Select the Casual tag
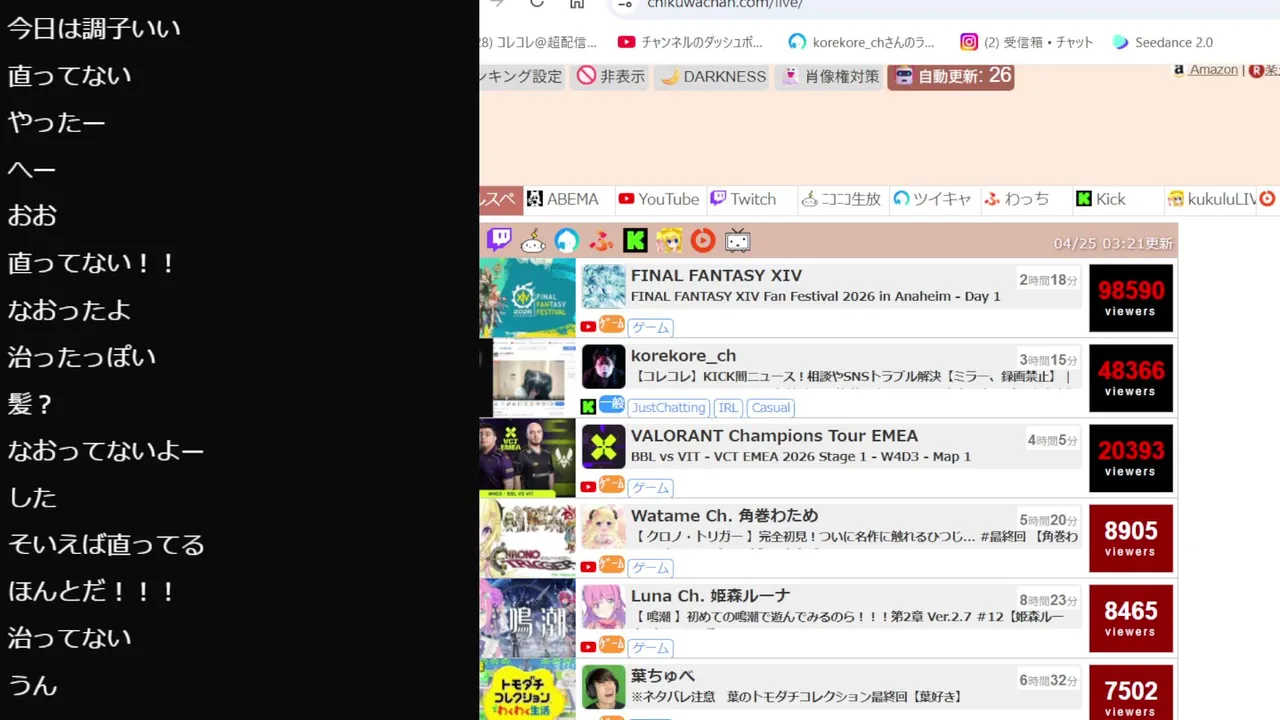The height and width of the screenshot is (720, 1280). tap(771, 408)
